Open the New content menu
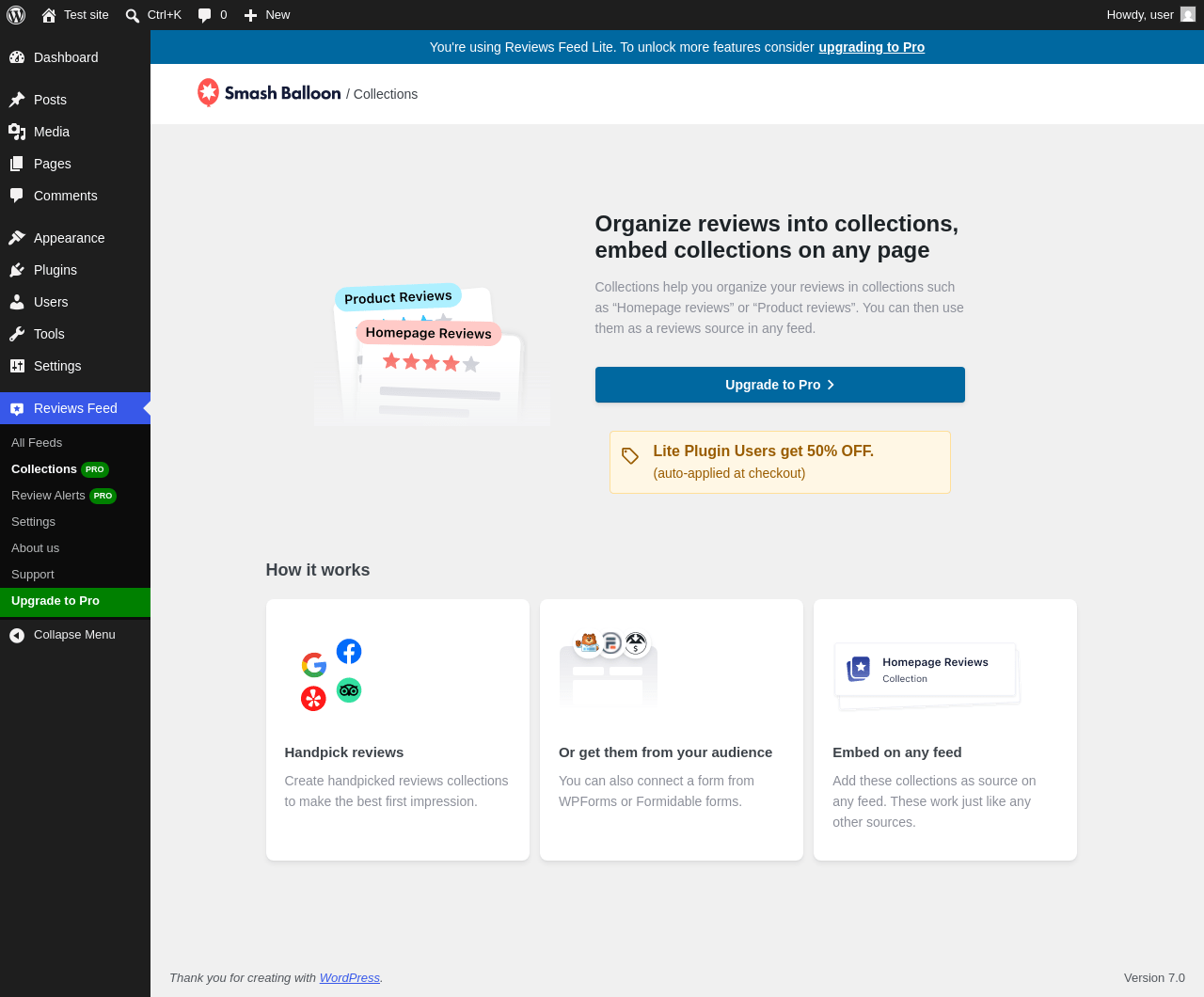 pos(267,15)
